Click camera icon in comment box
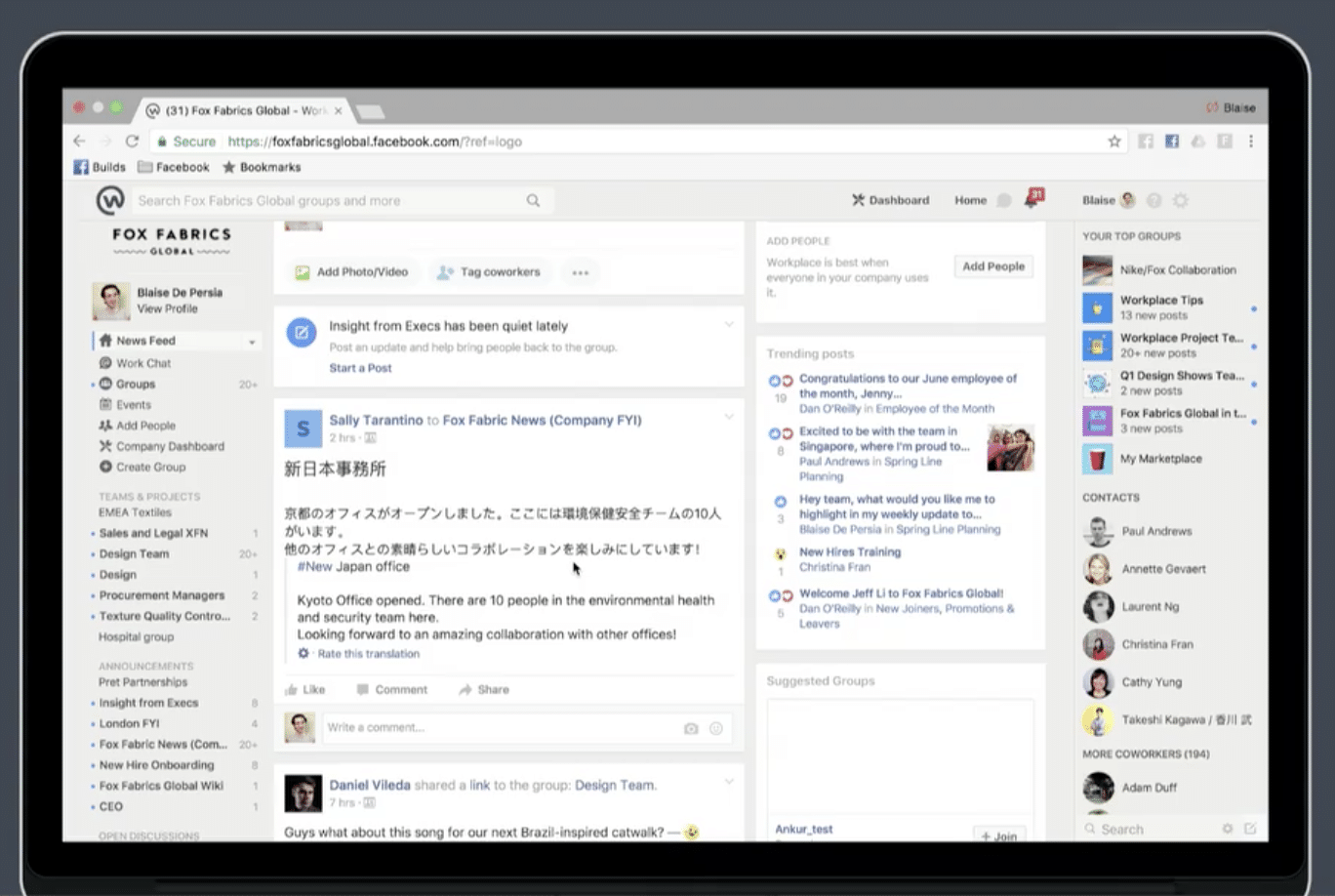1335x896 pixels. click(x=691, y=728)
